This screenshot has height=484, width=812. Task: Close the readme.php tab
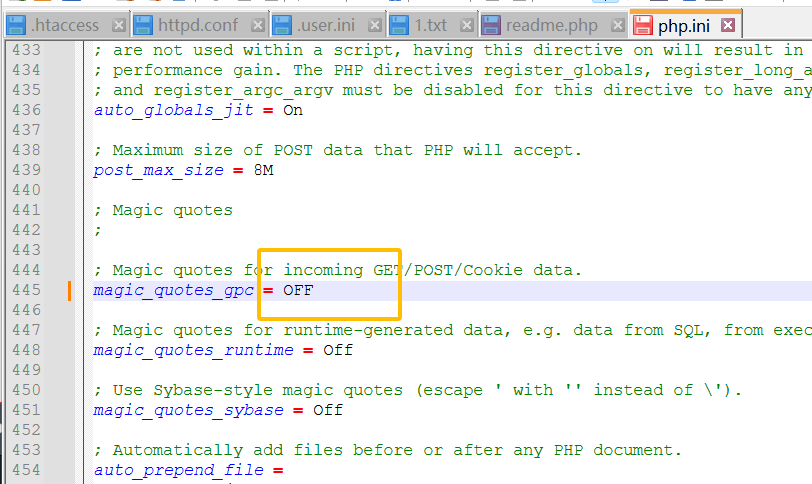tap(618, 25)
